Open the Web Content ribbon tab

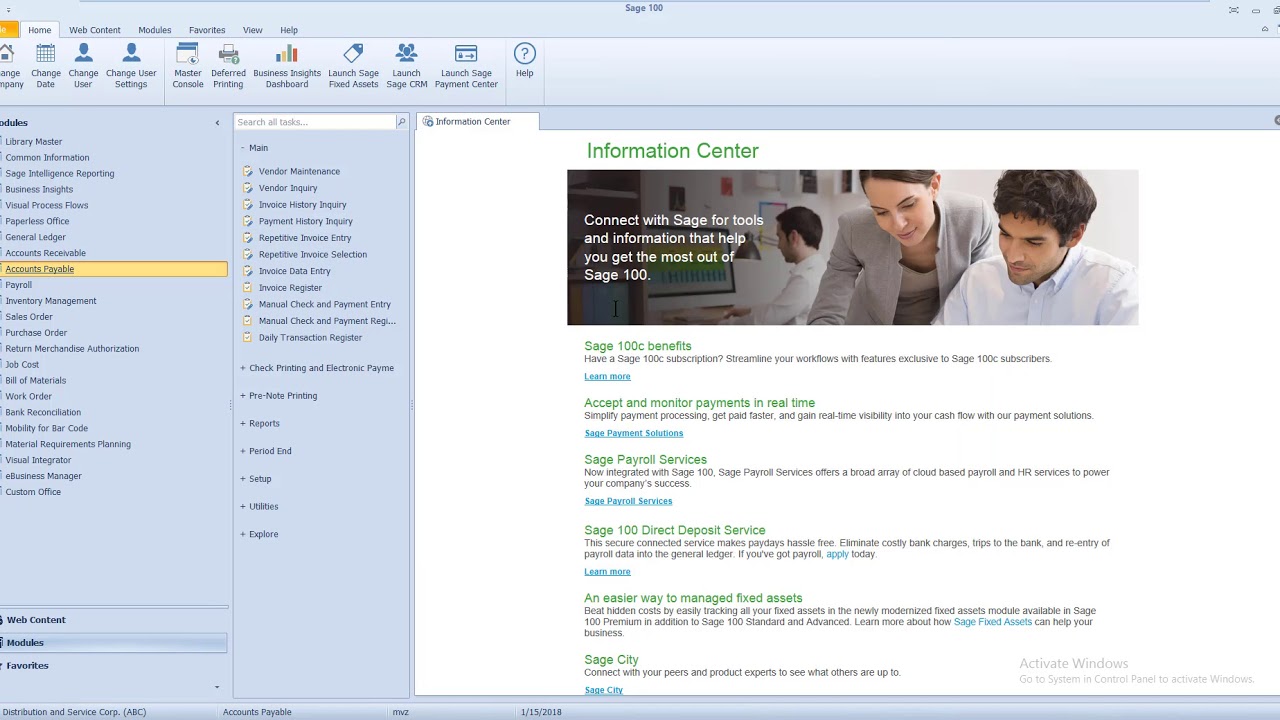pos(95,30)
